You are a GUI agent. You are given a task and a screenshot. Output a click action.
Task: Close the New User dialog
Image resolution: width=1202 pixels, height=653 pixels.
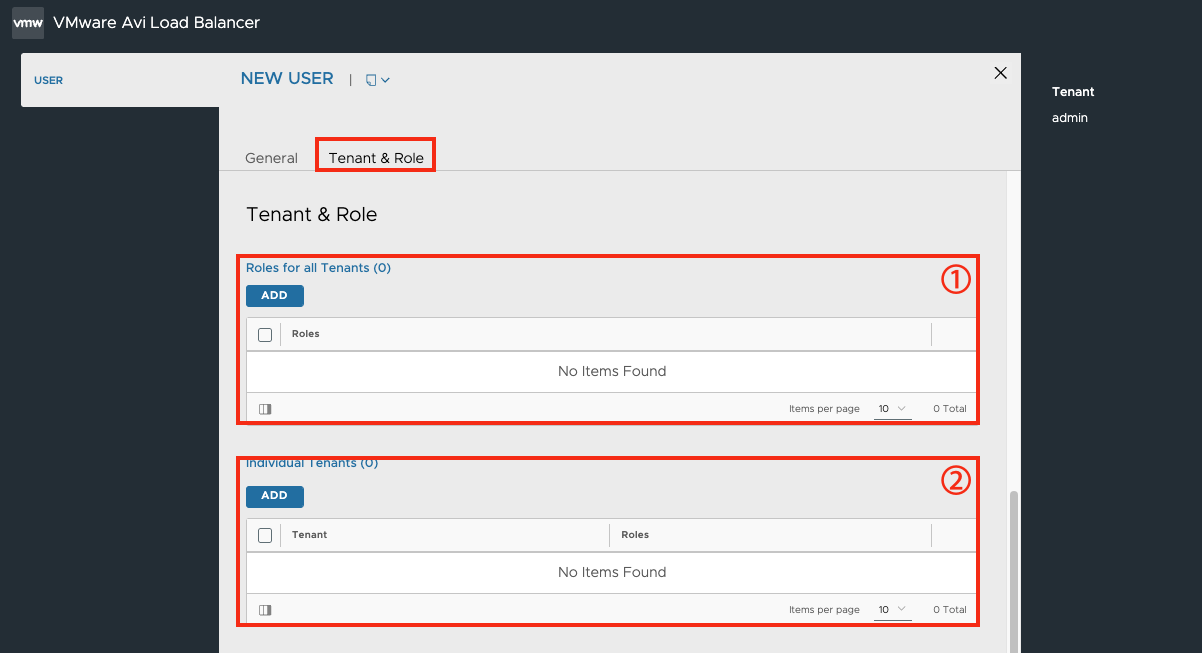[1000, 73]
